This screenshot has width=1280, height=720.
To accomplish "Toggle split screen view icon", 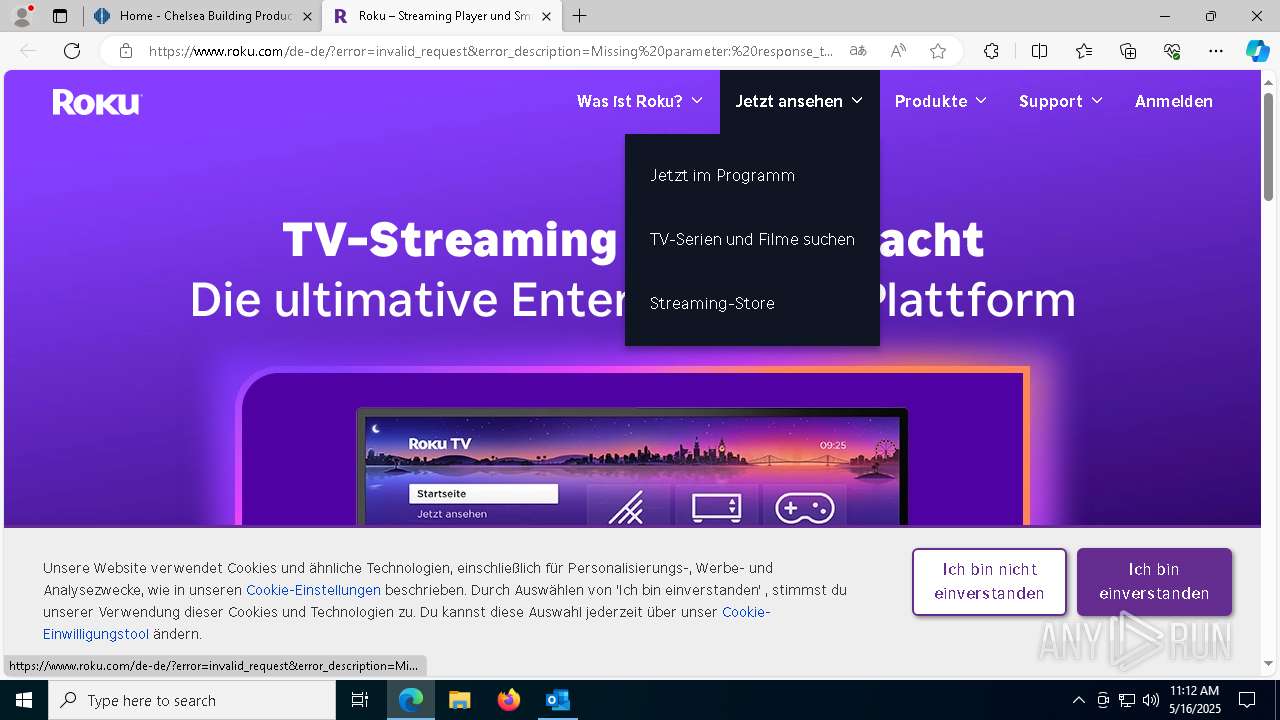I will point(1039,51).
